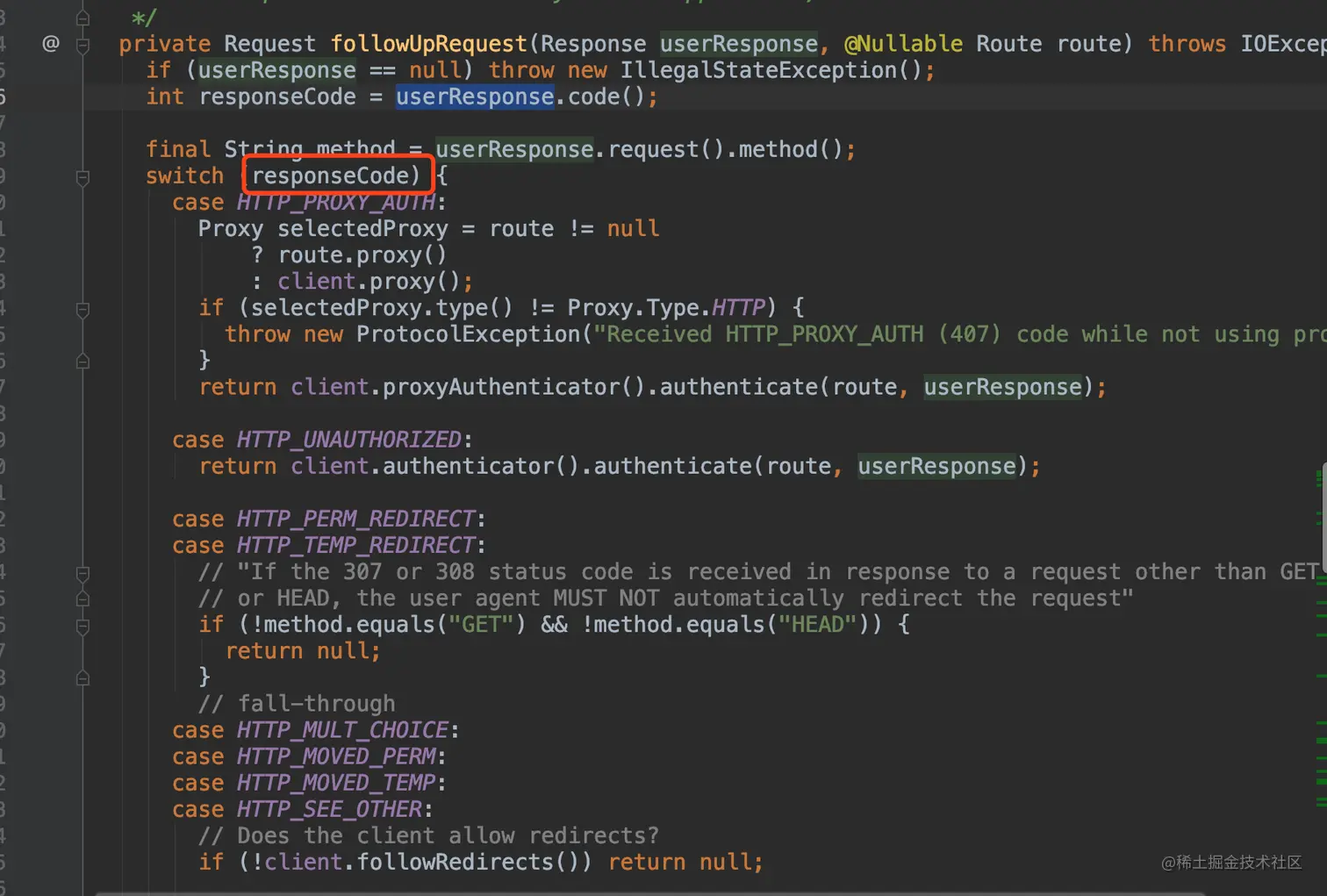1327x896 pixels.
Task: Fold the switch statement using its gutter marker
Action: [82, 178]
